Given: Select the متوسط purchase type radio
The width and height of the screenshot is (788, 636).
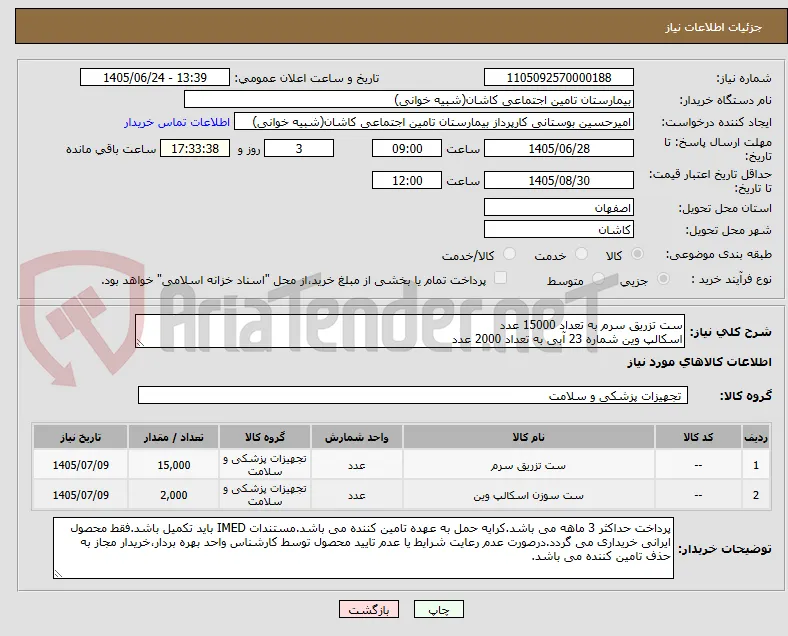Looking at the screenshot, I should point(598,279).
